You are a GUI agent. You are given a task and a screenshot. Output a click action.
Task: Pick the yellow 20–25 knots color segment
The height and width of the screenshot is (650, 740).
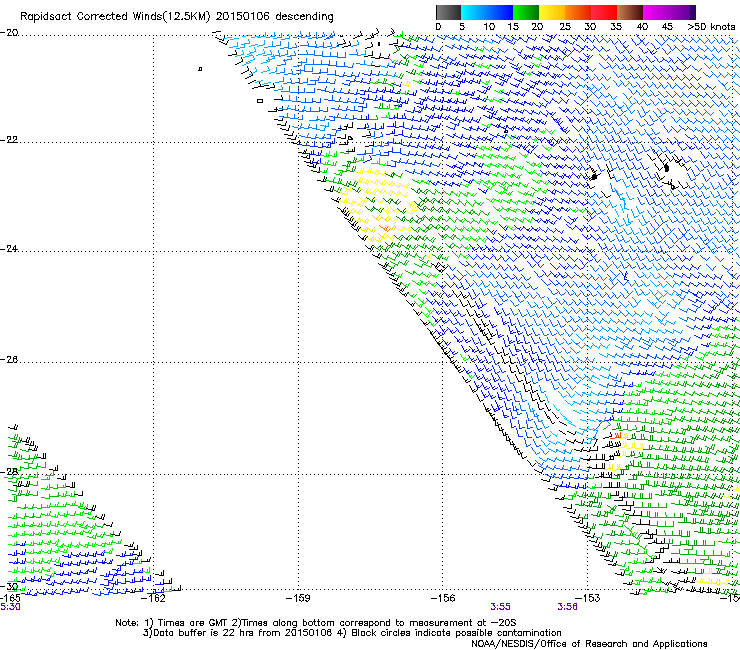pos(552,12)
